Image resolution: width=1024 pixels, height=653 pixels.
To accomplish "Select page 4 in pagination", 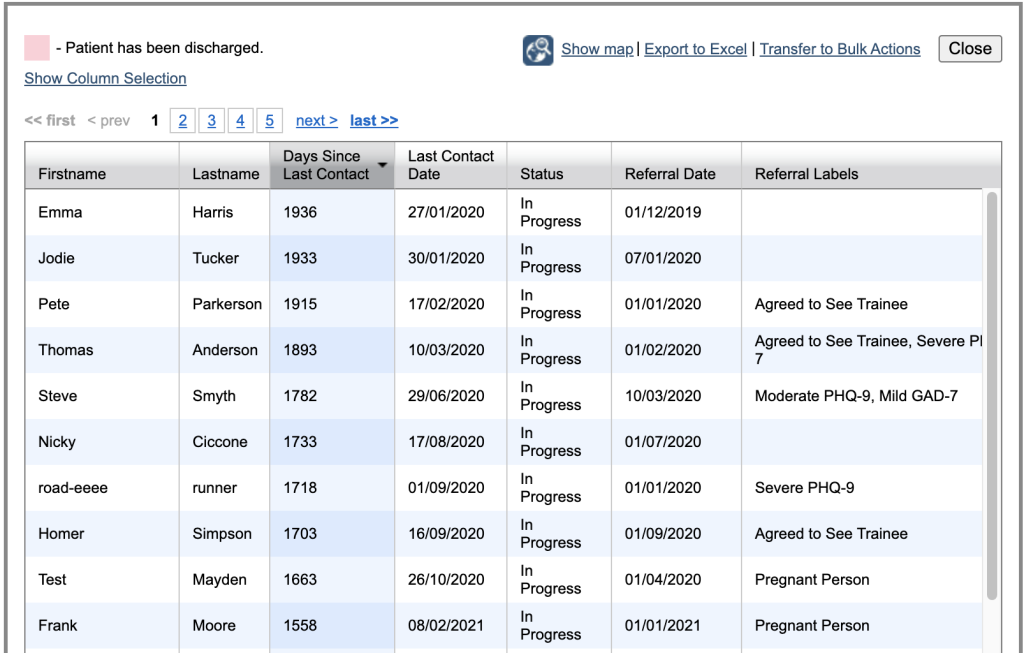I will point(240,121).
